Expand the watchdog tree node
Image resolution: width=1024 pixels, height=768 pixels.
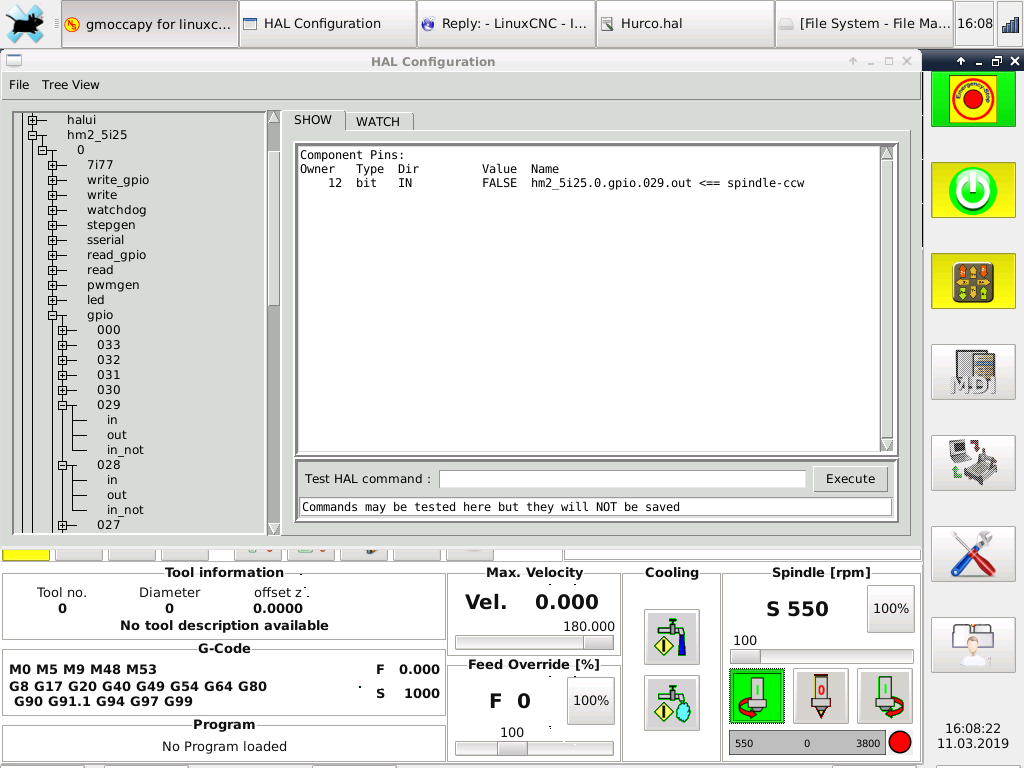coord(52,210)
